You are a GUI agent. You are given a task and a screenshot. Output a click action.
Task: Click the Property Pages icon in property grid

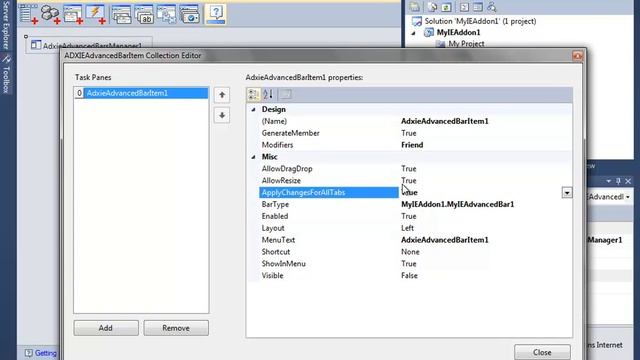[286, 95]
